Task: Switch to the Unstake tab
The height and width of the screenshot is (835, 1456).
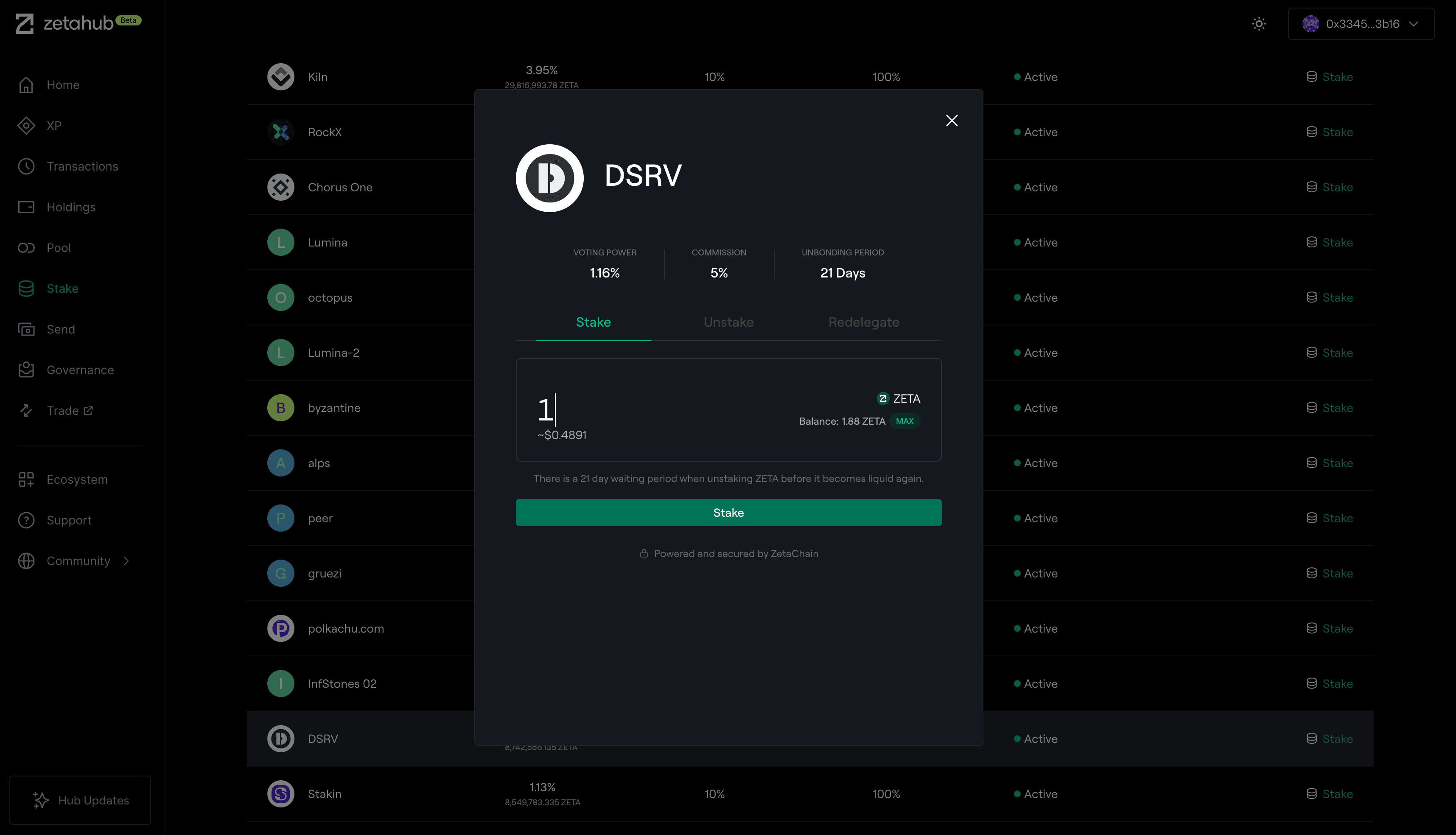Action: coord(728,322)
